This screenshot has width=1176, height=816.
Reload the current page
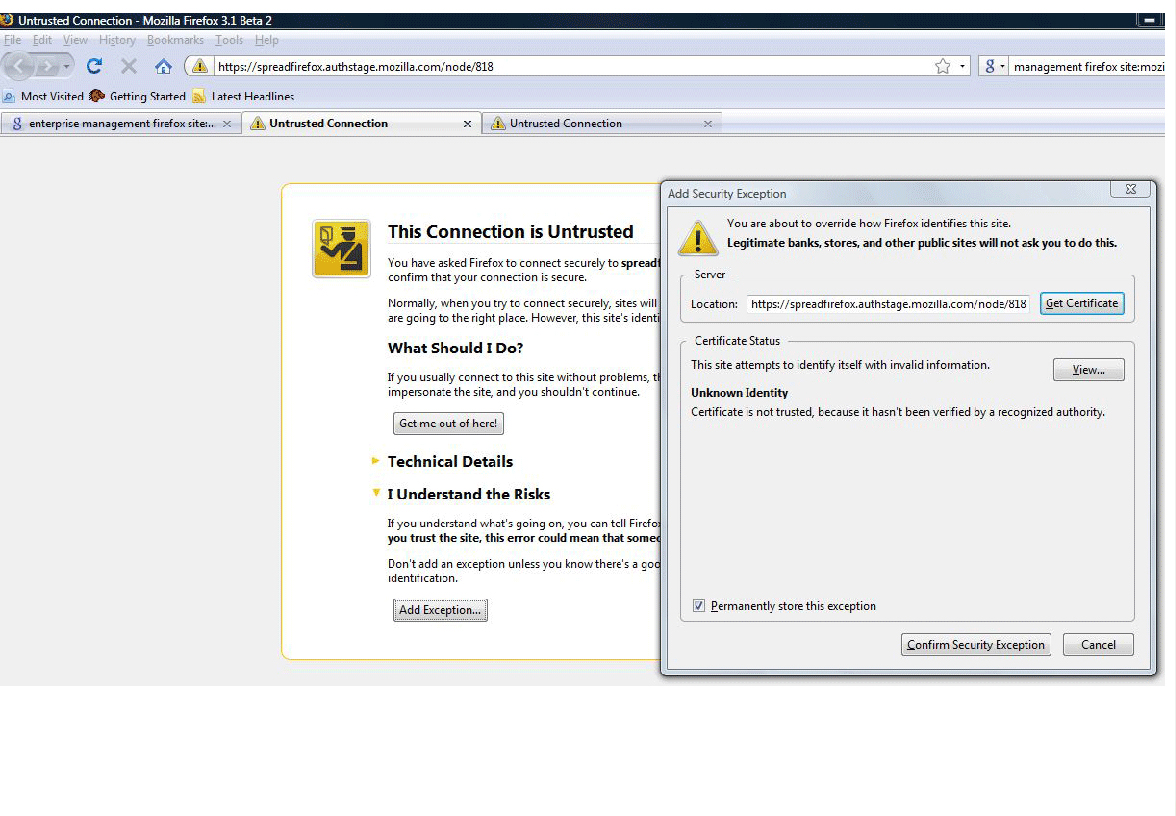[x=94, y=67]
